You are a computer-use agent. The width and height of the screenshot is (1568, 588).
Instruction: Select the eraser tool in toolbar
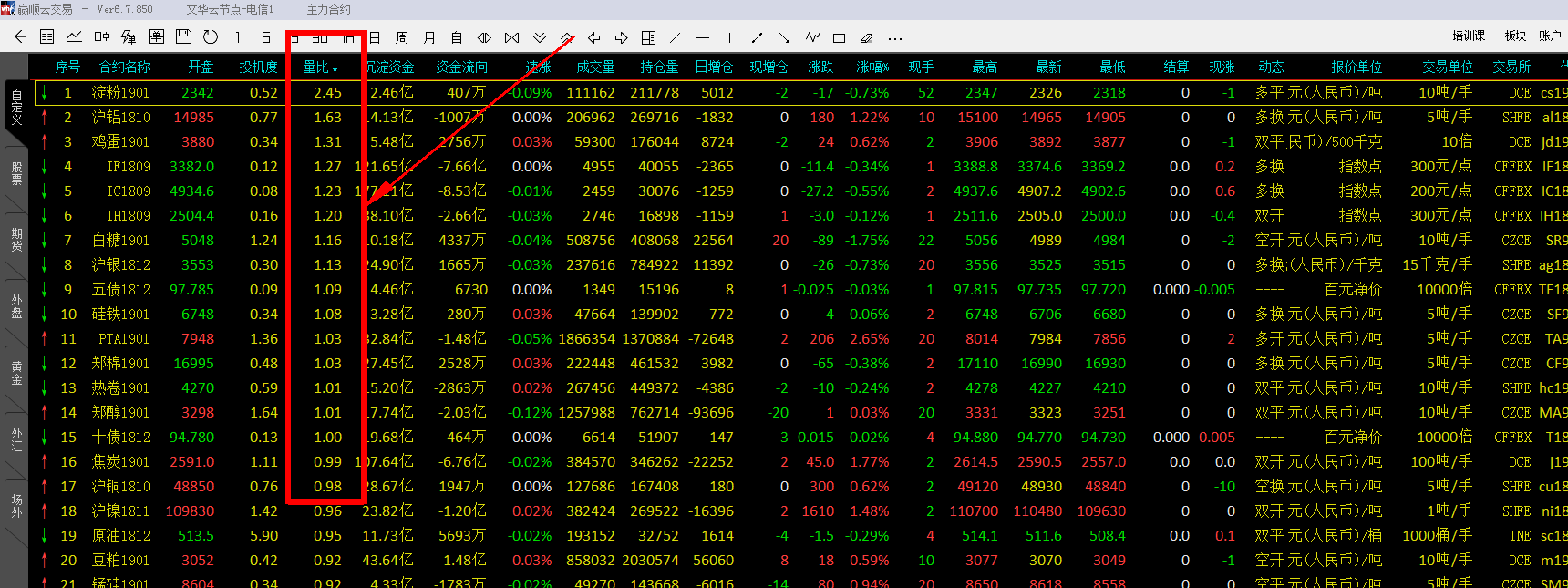[867, 38]
